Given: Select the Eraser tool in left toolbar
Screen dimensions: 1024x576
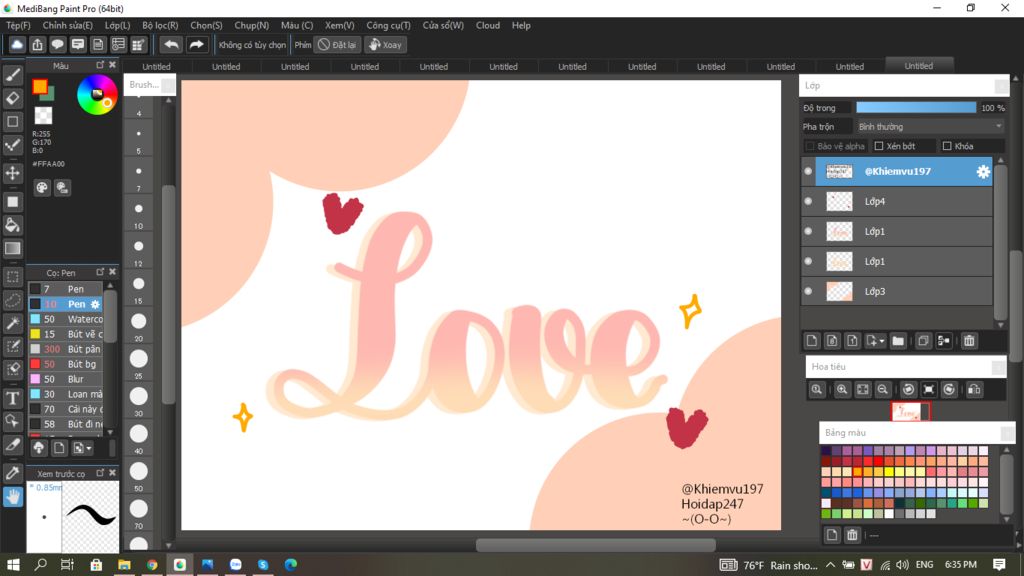Looking at the screenshot, I should pyautogui.click(x=12, y=99).
